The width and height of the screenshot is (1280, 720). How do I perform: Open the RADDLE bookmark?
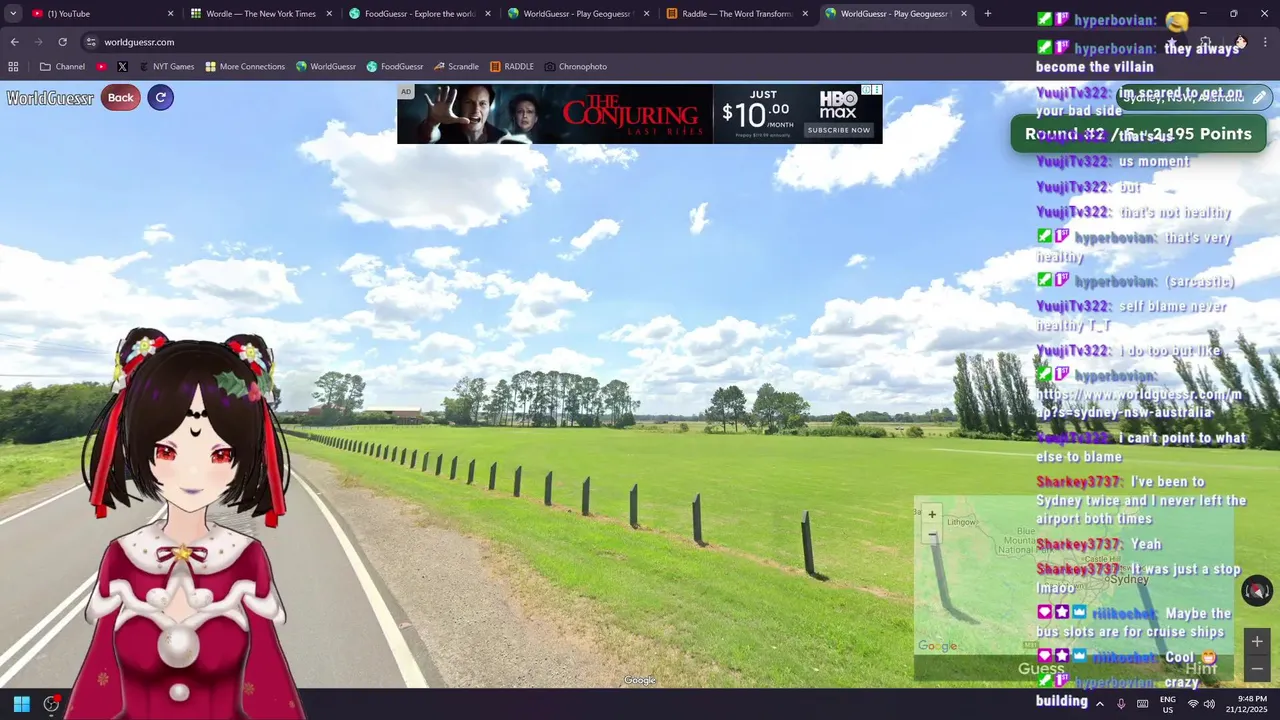(x=512, y=67)
